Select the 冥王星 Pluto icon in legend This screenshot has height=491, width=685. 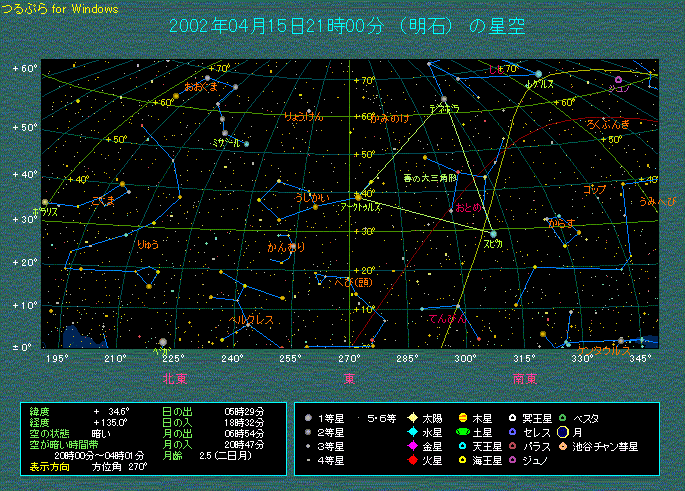(513, 418)
